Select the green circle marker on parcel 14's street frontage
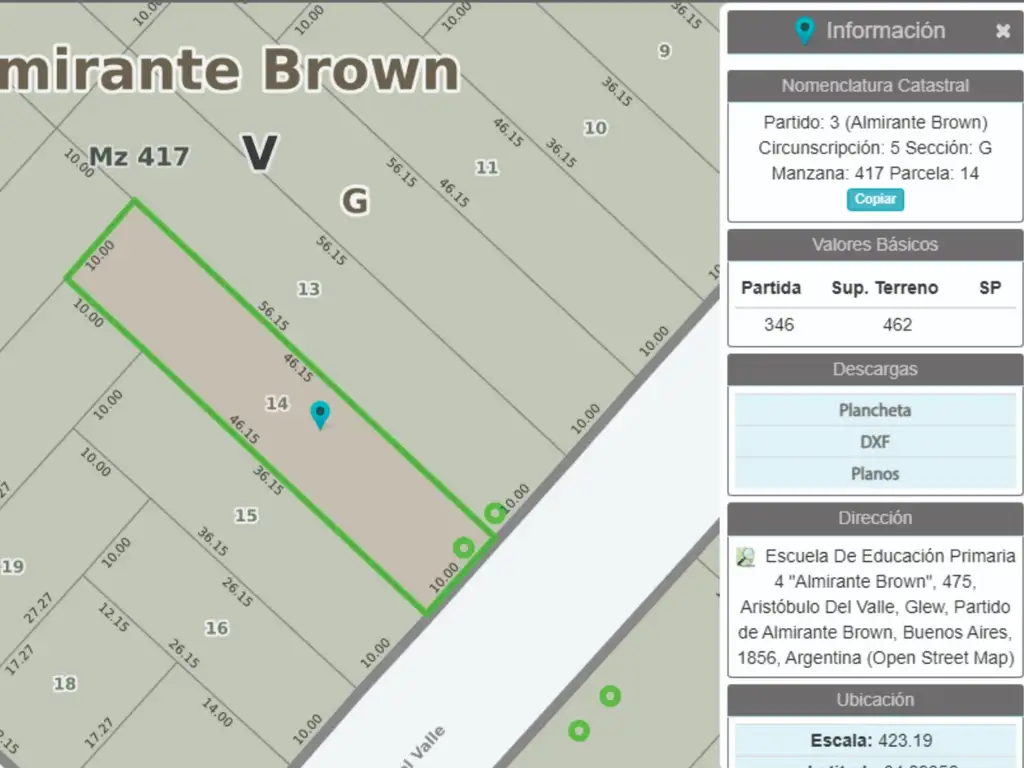 [463, 547]
